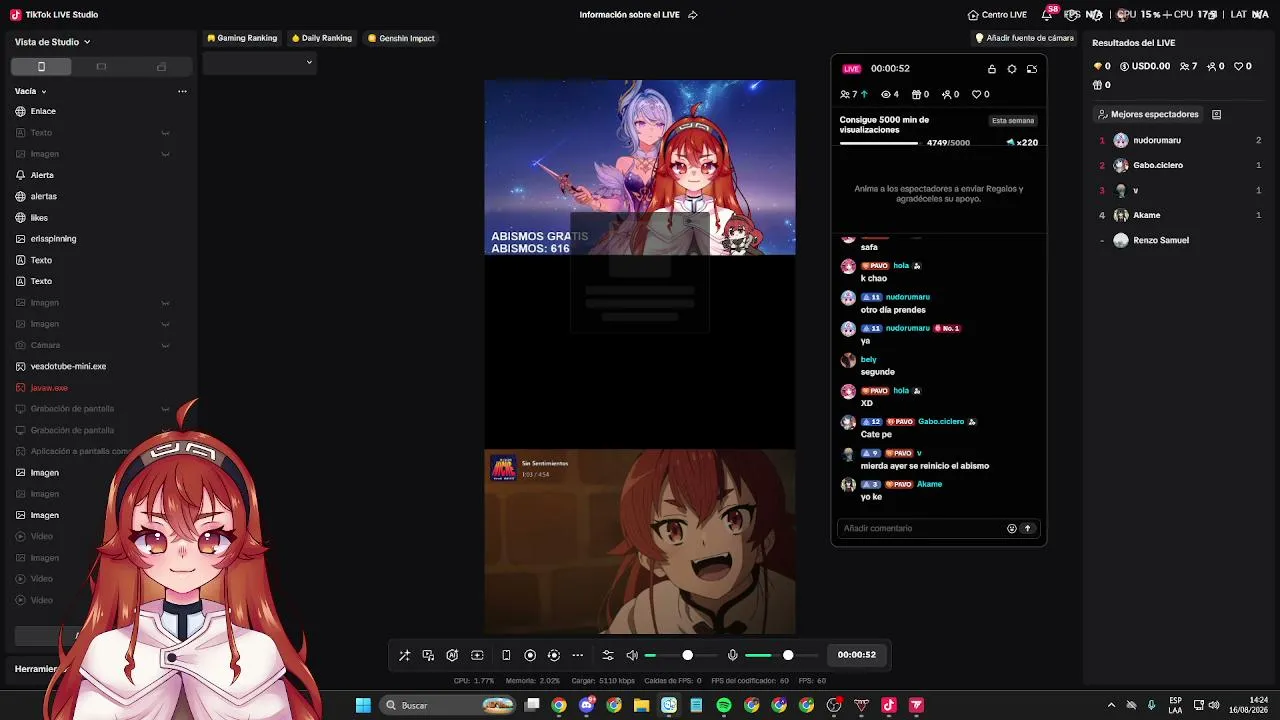The image size is (1280, 720).
Task: Open Spotify from the taskbar
Action: pos(724,705)
